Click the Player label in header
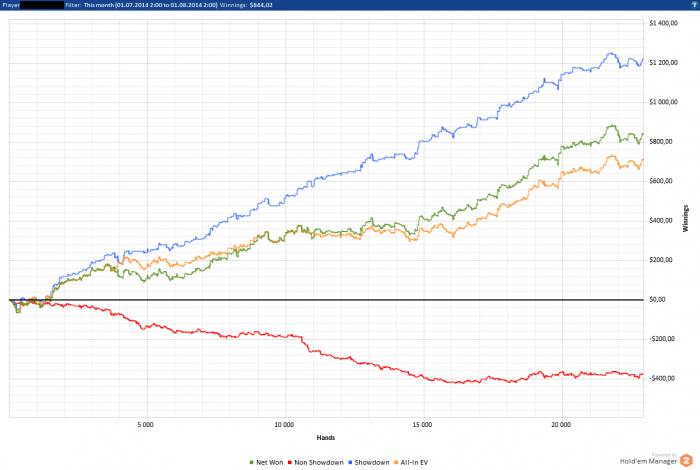 [11, 5]
